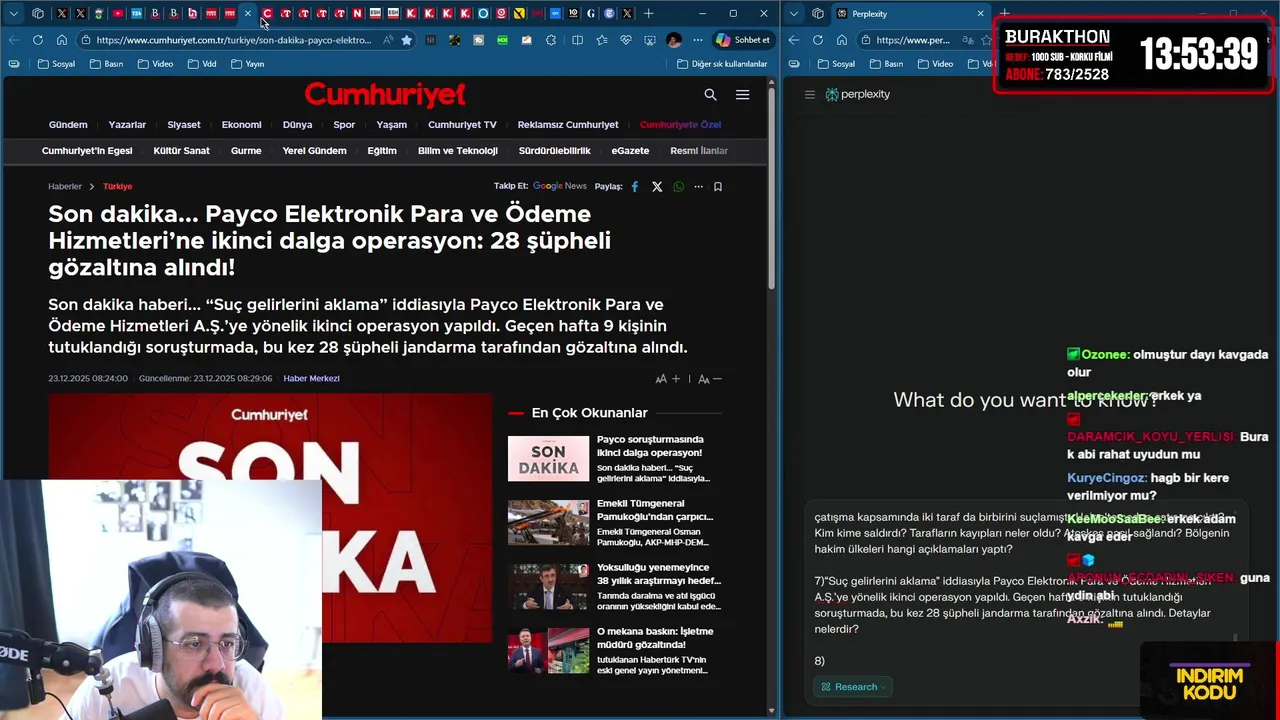Open the eGazete link
Screen dimensions: 1280x720
click(630, 151)
